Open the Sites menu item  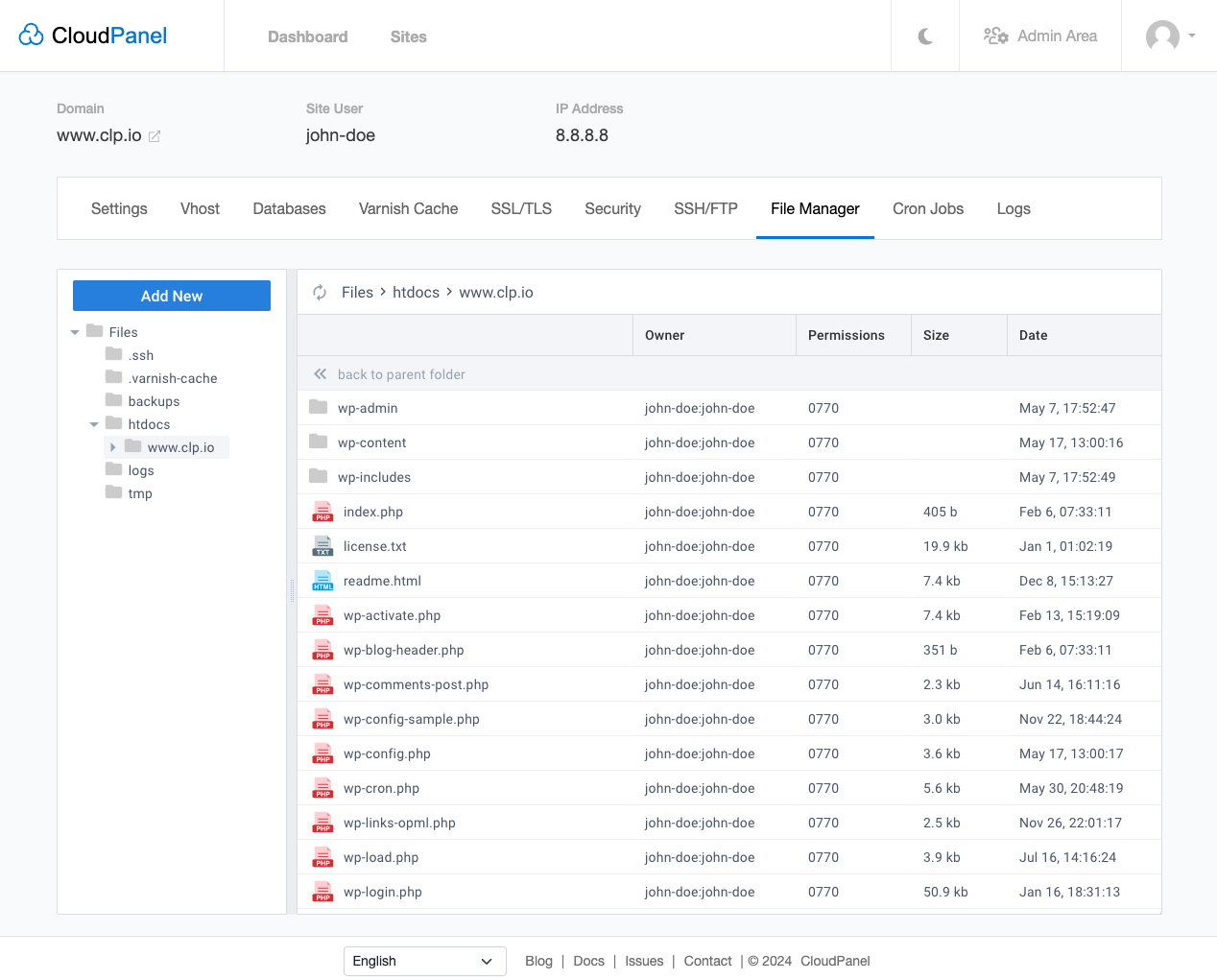[408, 36]
